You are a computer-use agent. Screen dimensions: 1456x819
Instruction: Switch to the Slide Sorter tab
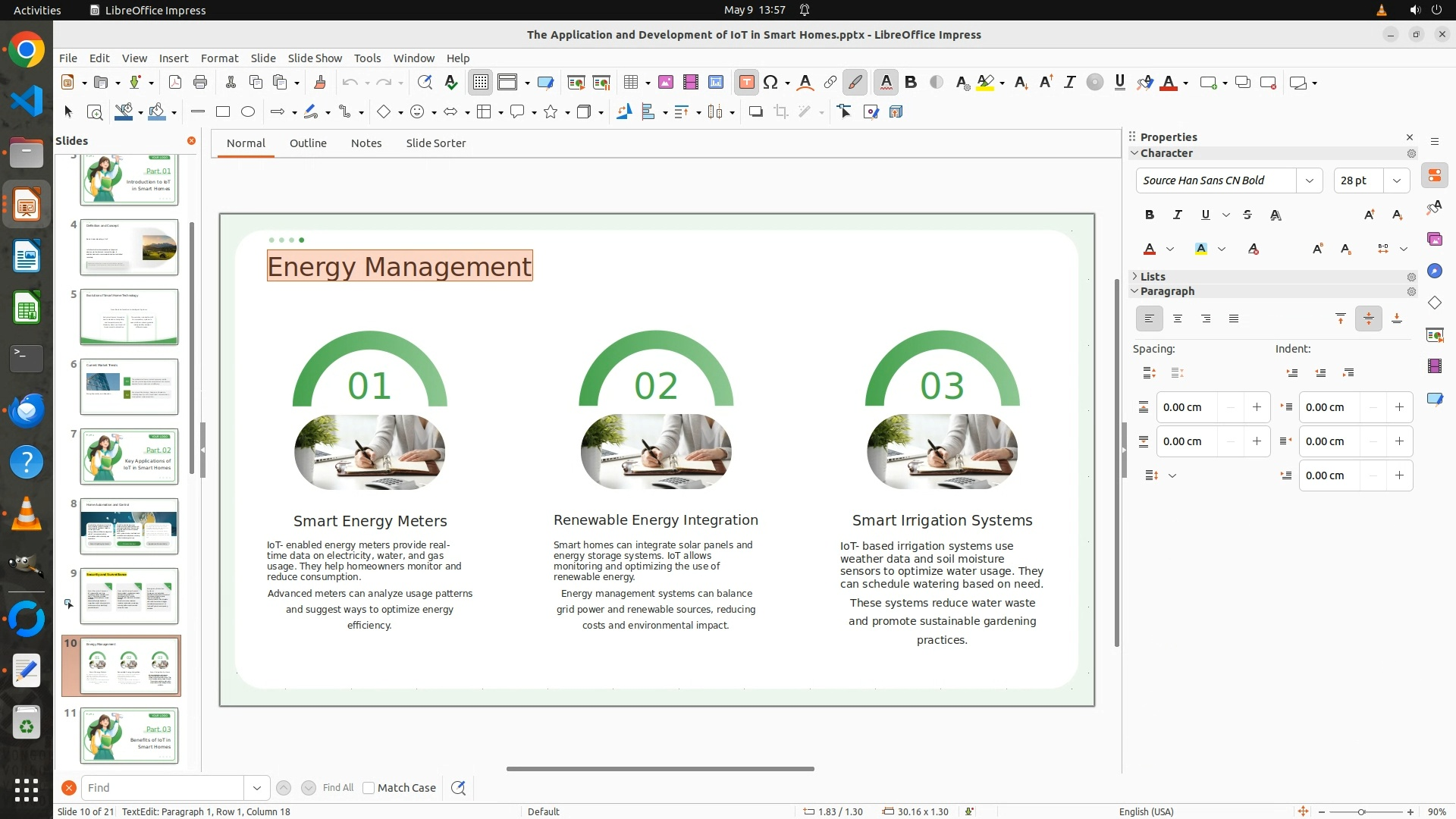(x=435, y=143)
